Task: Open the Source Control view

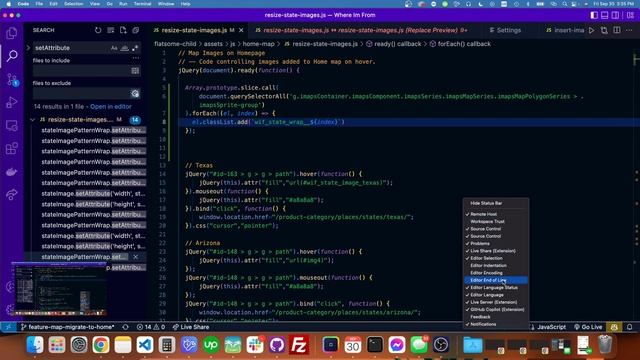Action: coord(12,79)
